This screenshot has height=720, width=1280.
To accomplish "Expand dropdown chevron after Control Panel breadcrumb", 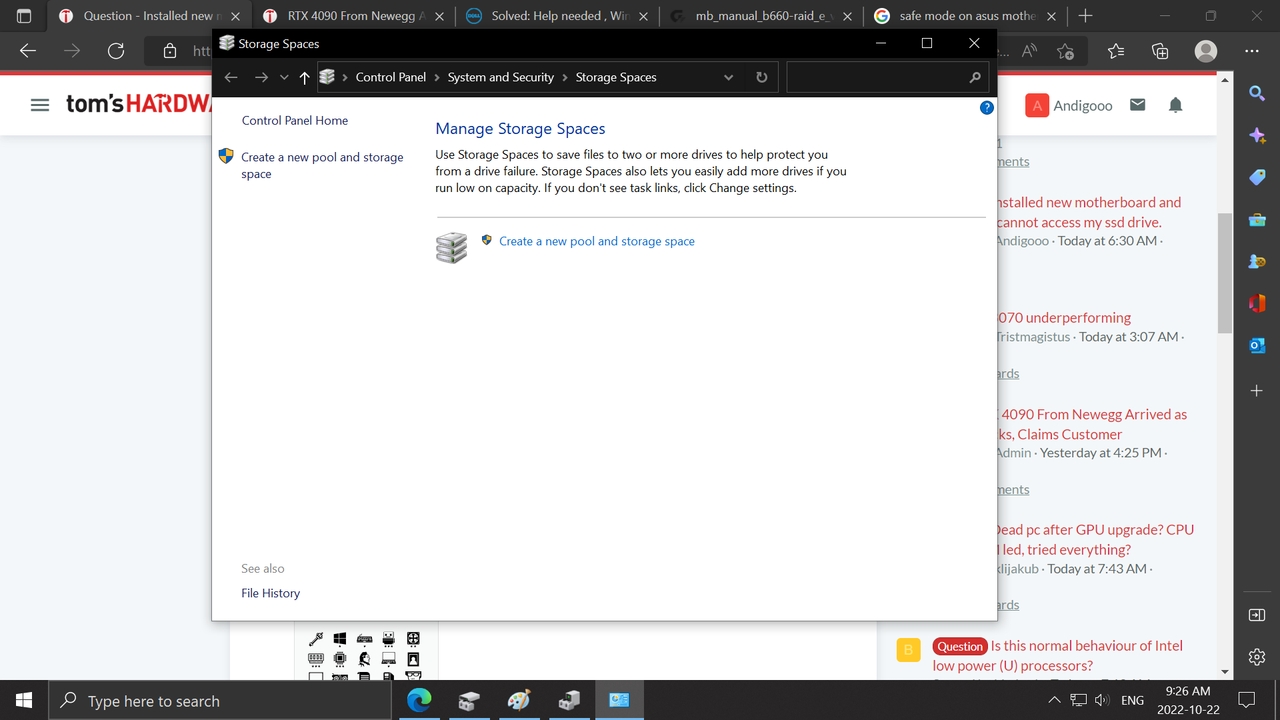I will [437, 77].
